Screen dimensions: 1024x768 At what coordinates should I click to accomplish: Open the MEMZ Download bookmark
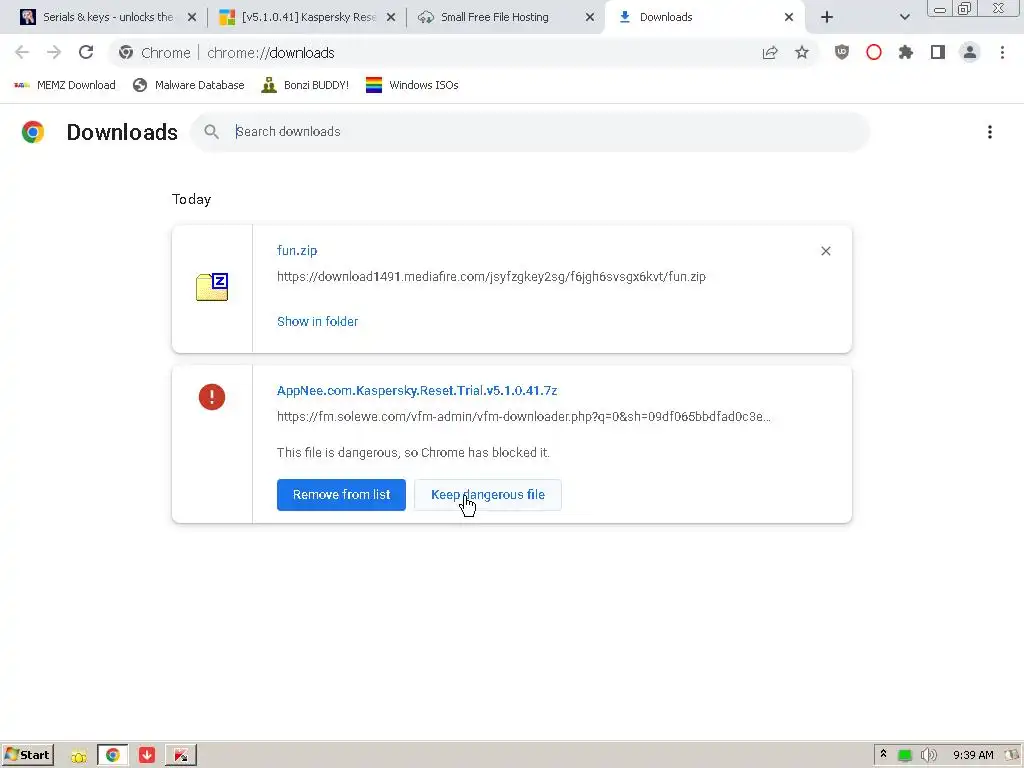point(65,85)
